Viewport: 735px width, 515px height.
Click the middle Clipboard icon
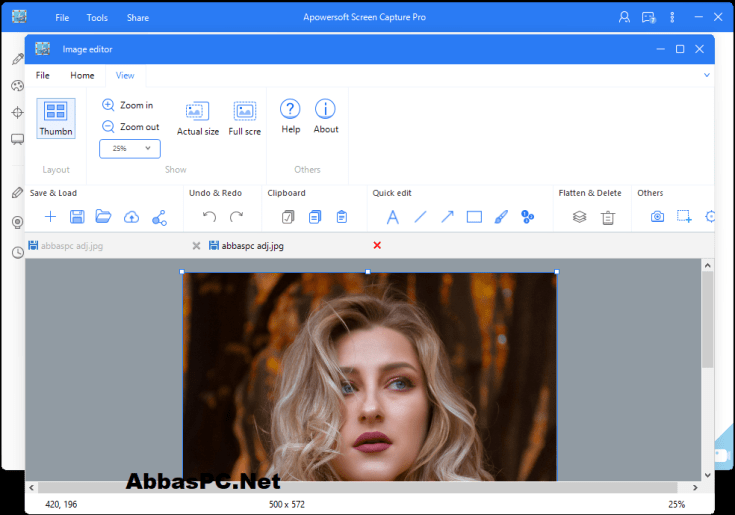click(315, 217)
